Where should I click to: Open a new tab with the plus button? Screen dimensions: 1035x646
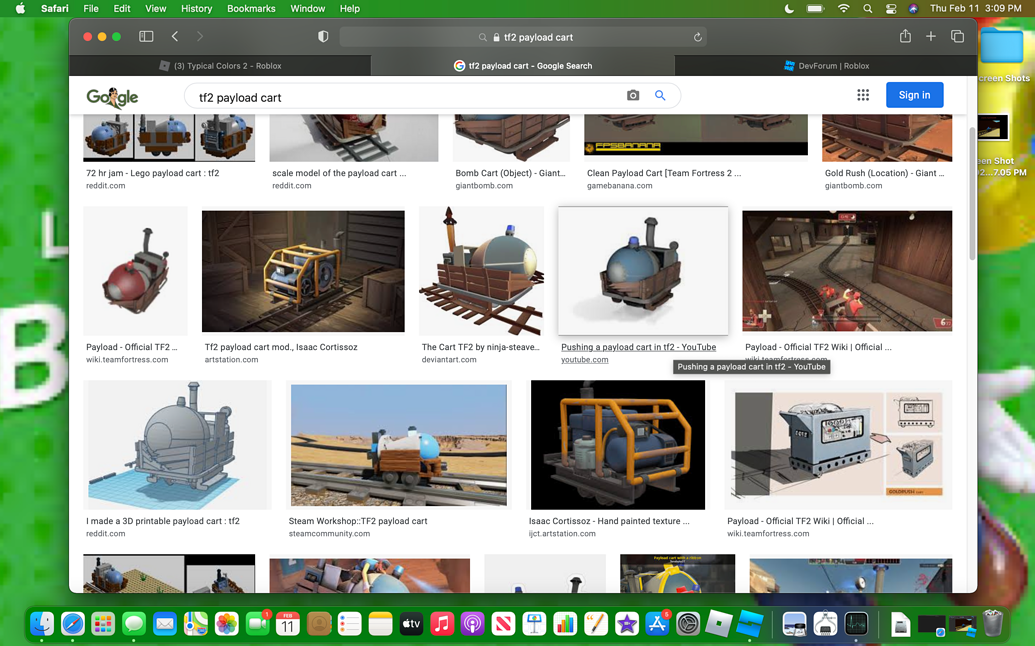[930, 35]
